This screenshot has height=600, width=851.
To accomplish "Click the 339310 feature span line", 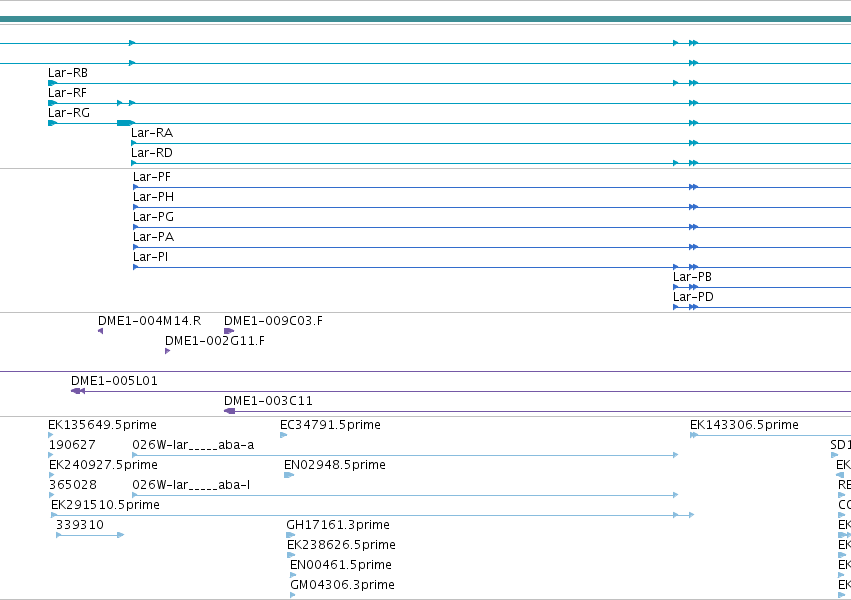I will [90, 535].
